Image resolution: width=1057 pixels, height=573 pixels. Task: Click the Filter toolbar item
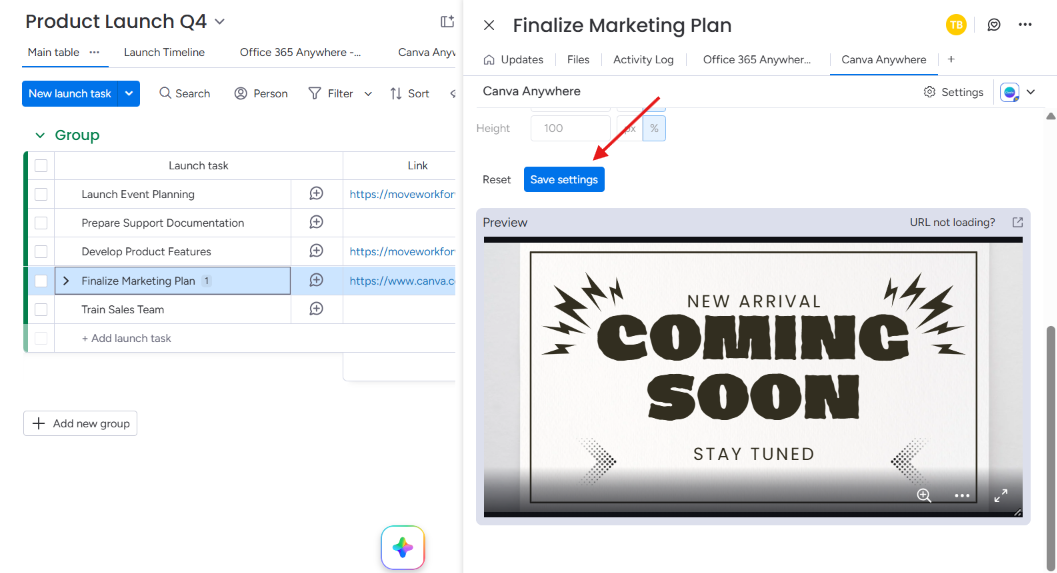click(x=331, y=93)
